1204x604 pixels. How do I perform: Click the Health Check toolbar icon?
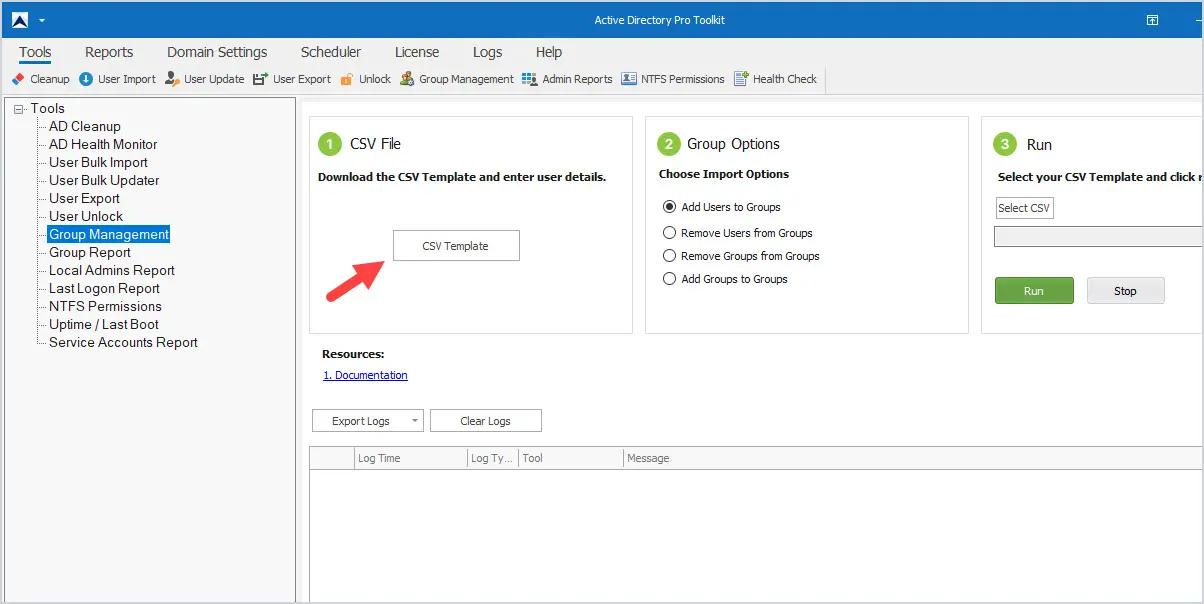click(741, 79)
